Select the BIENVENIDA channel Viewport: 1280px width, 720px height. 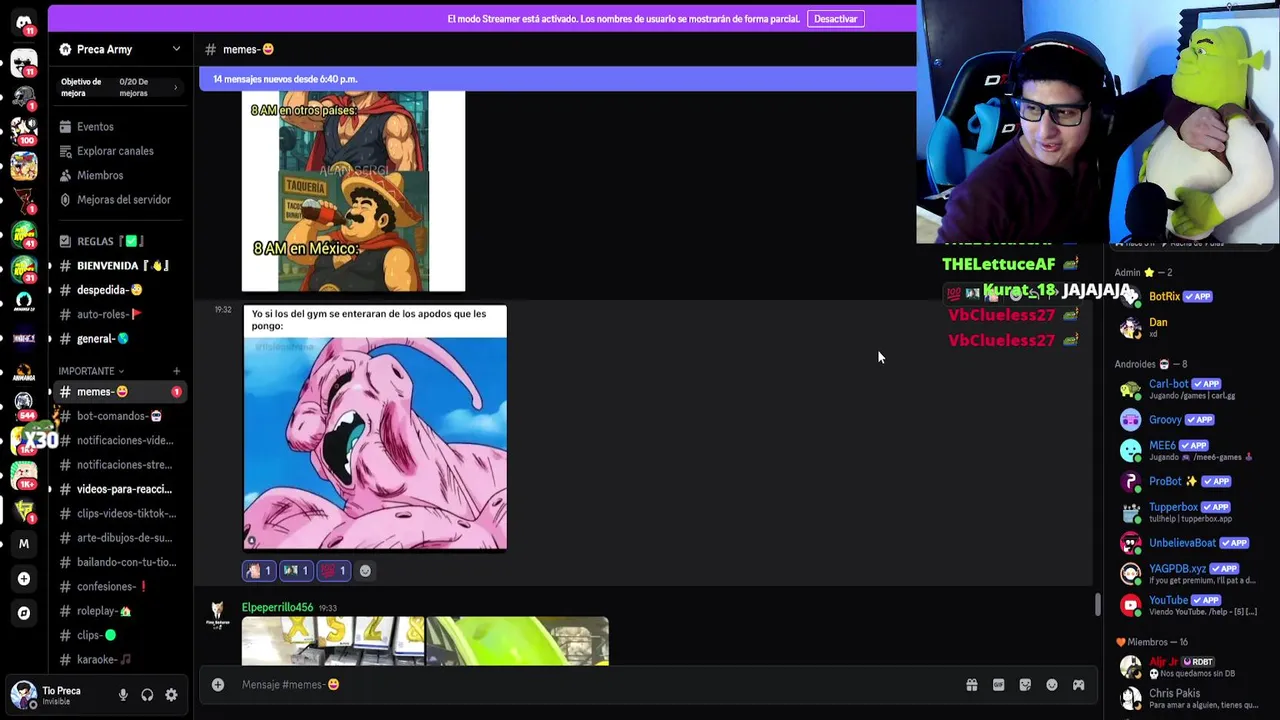(120, 266)
